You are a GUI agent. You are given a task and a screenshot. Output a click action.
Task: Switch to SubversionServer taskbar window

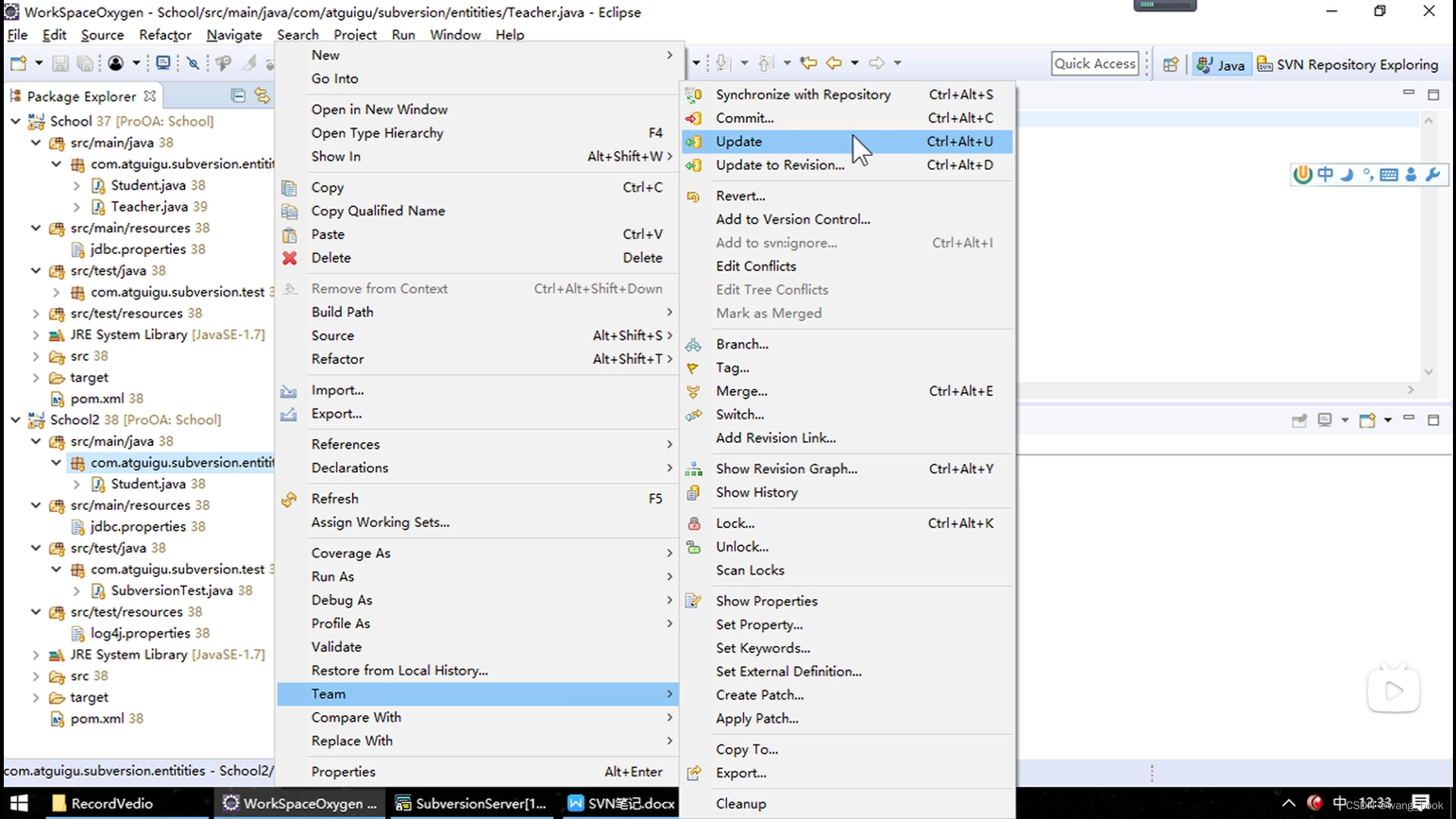tap(472, 803)
